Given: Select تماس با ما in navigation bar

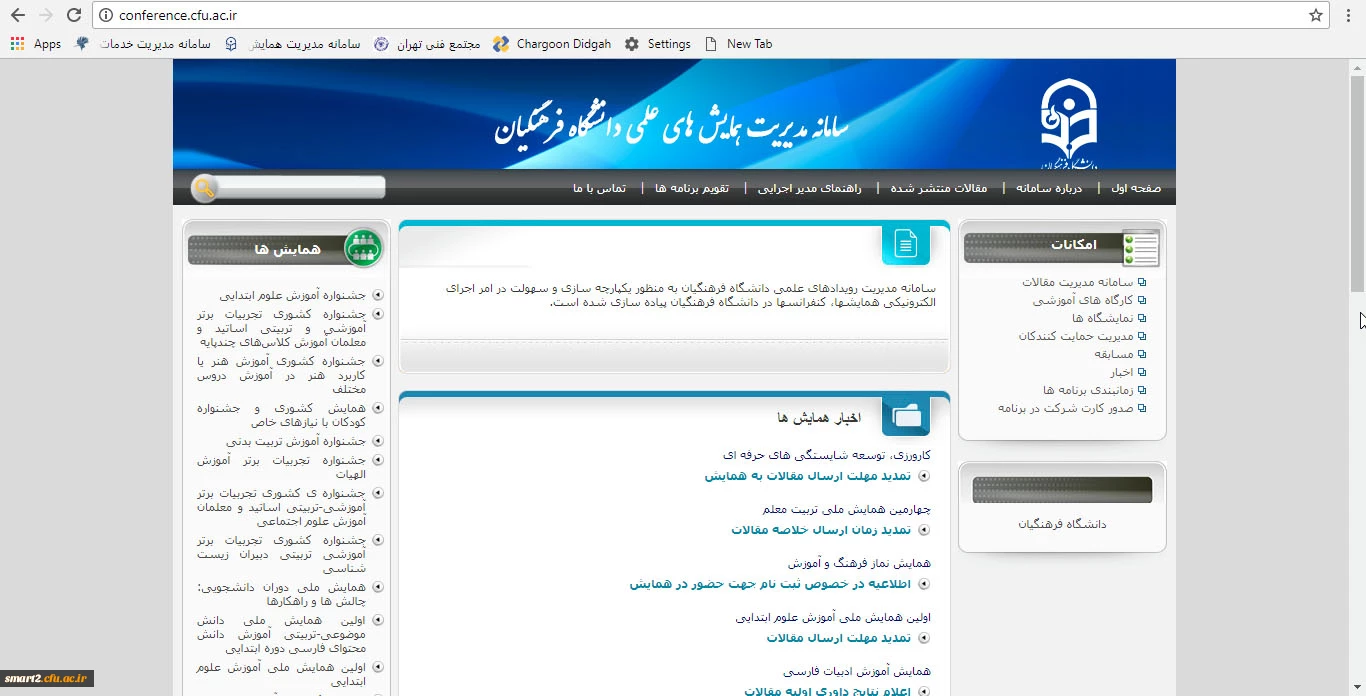Looking at the screenshot, I should (x=599, y=188).
